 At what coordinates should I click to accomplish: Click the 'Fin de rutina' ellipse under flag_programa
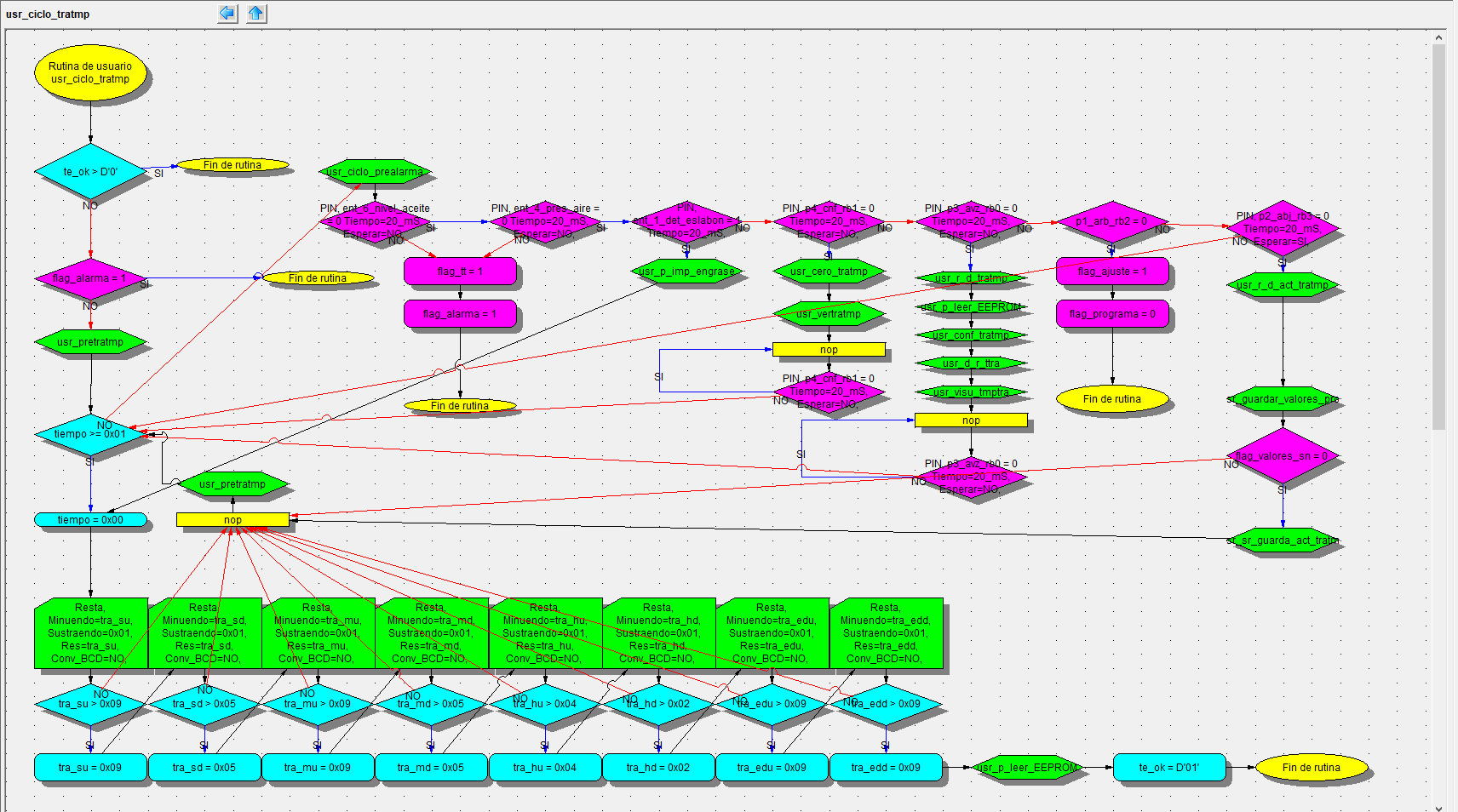click(1112, 399)
